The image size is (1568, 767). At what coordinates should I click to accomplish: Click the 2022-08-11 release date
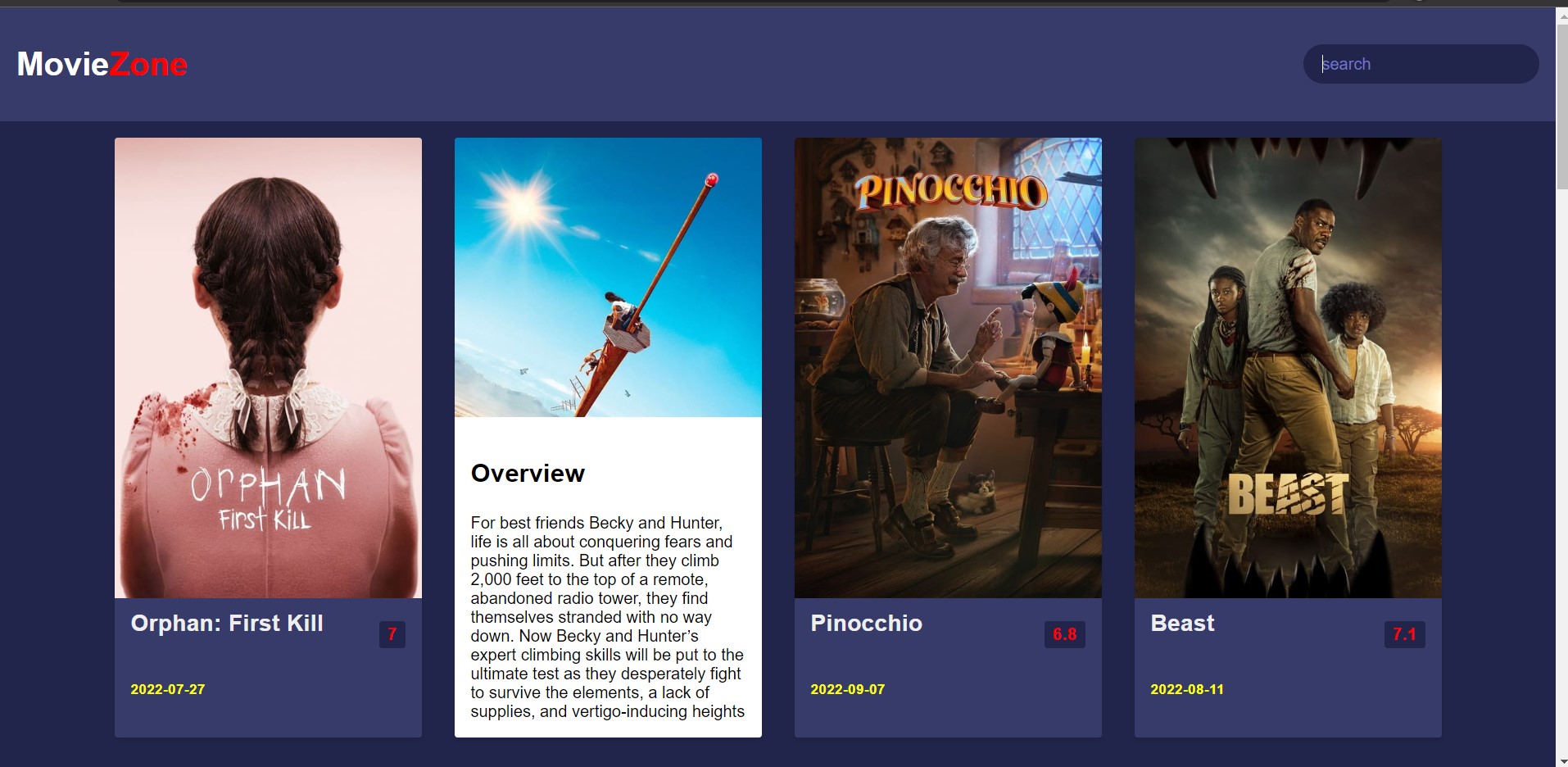pos(1187,689)
